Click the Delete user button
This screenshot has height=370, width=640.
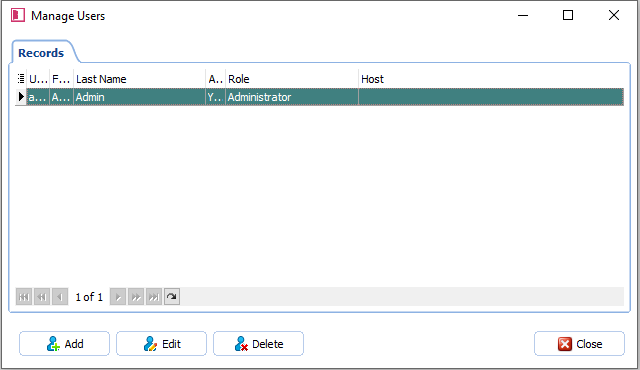(258, 343)
